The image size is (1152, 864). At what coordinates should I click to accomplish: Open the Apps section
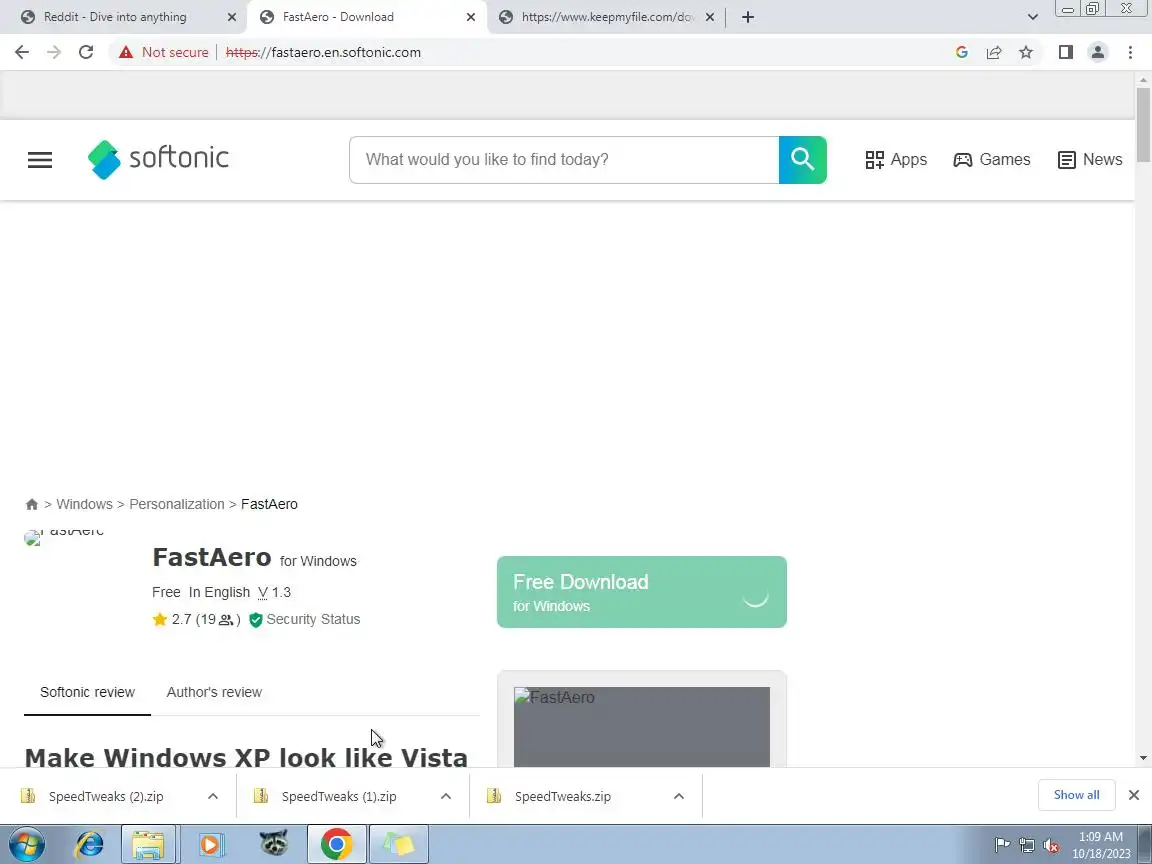click(x=896, y=159)
